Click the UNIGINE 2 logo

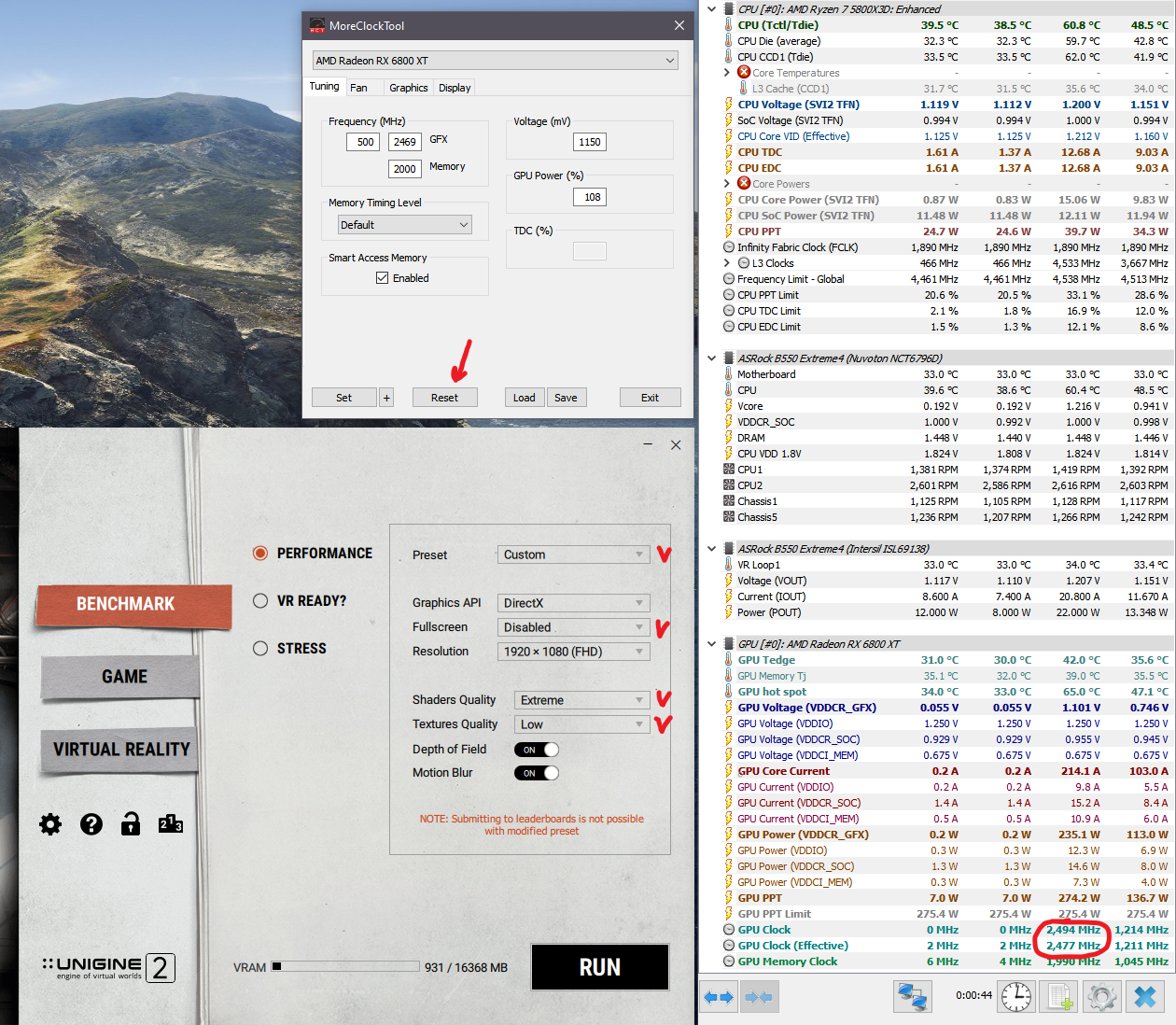(x=108, y=967)
